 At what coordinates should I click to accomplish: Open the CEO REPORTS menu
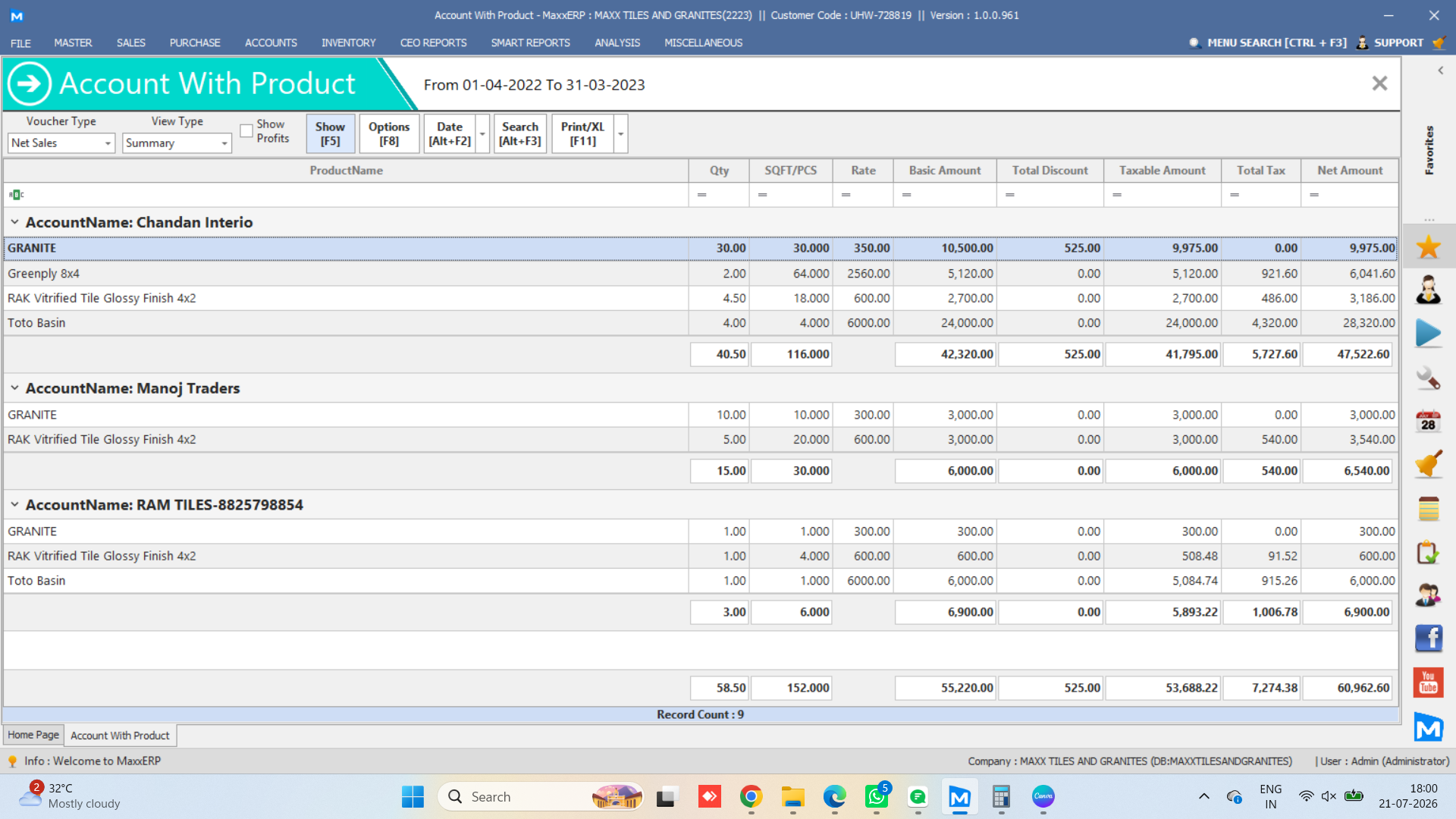pos(434,43)
